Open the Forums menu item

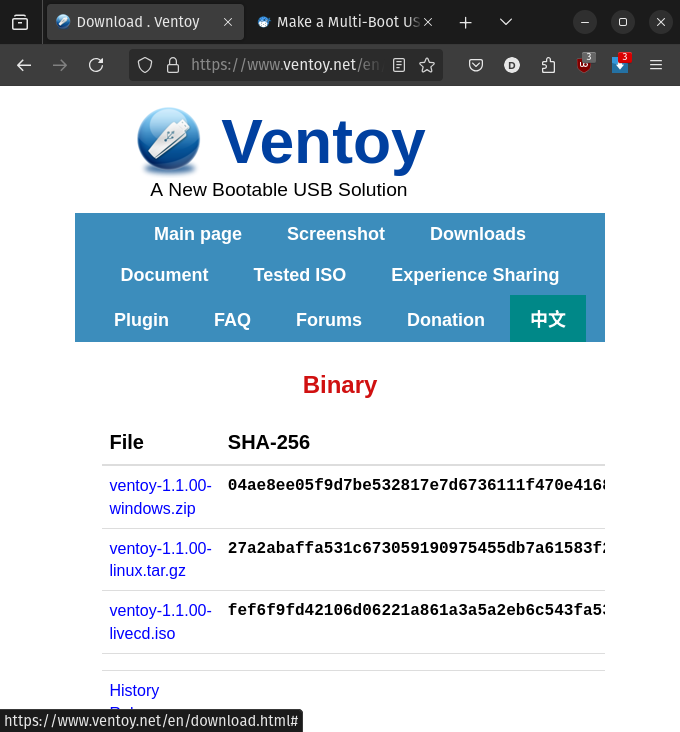coord(329,320)
